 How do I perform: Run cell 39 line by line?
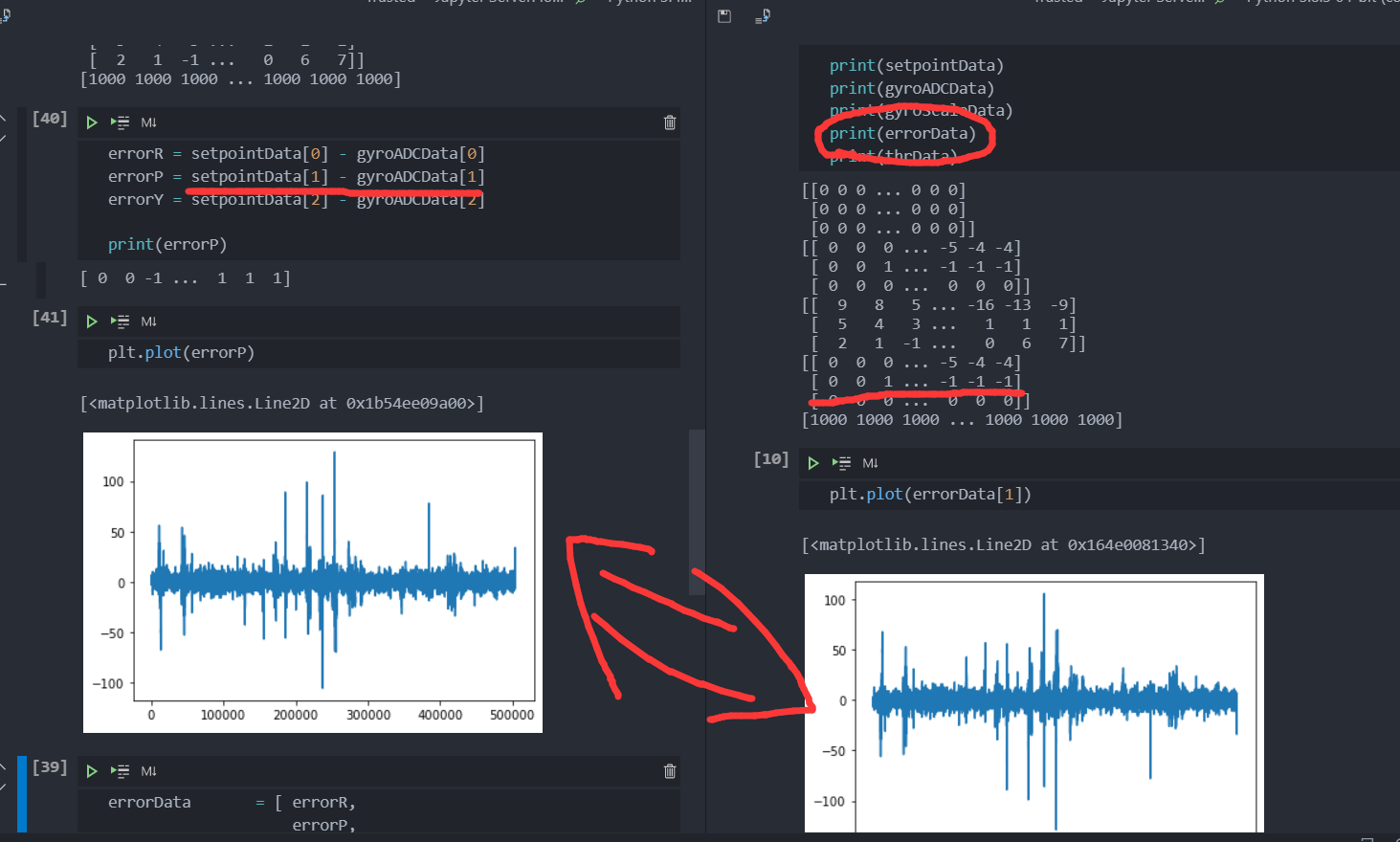pyautogui.click(x=120, y=771)
